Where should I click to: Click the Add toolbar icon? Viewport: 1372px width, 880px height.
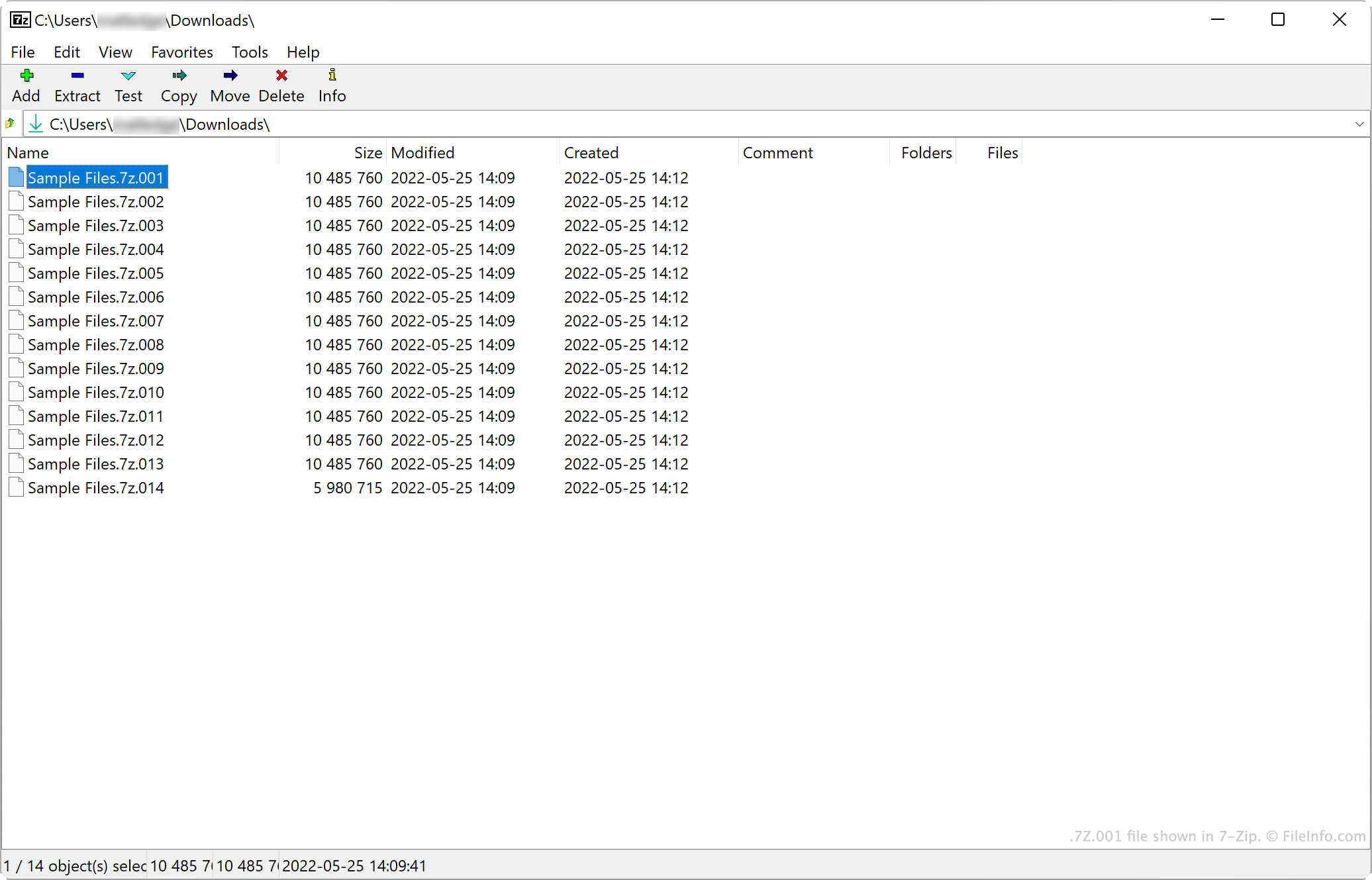27,75
